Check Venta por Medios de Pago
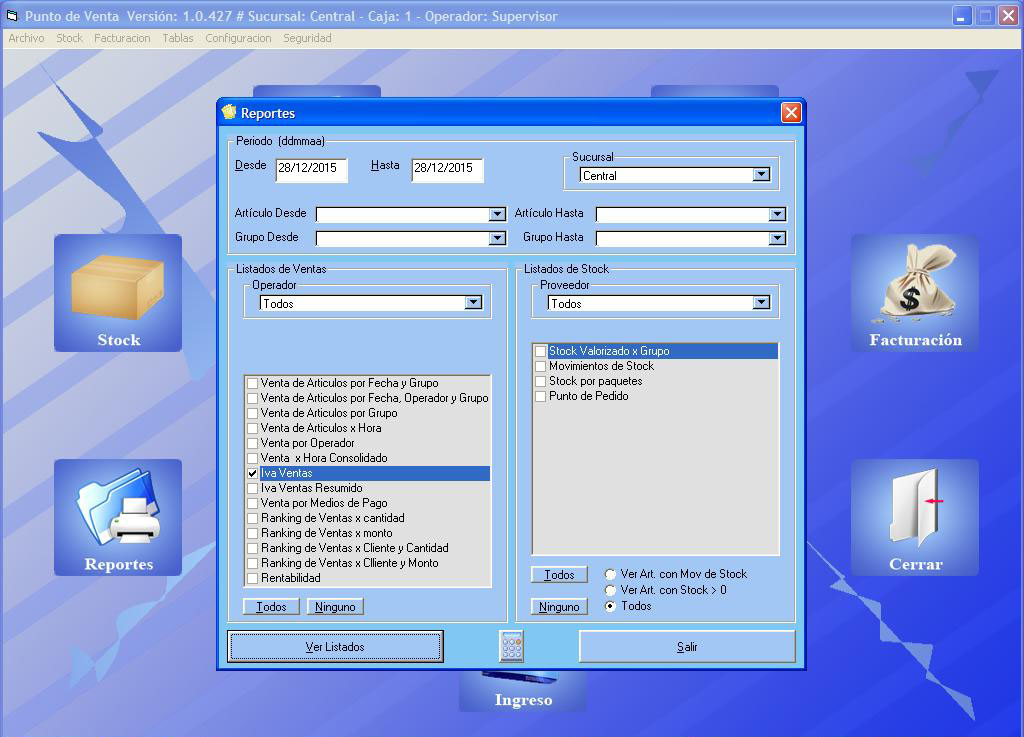Image resolution: width=1024 pixels, height=737 pixels. (x=252, y=503)
